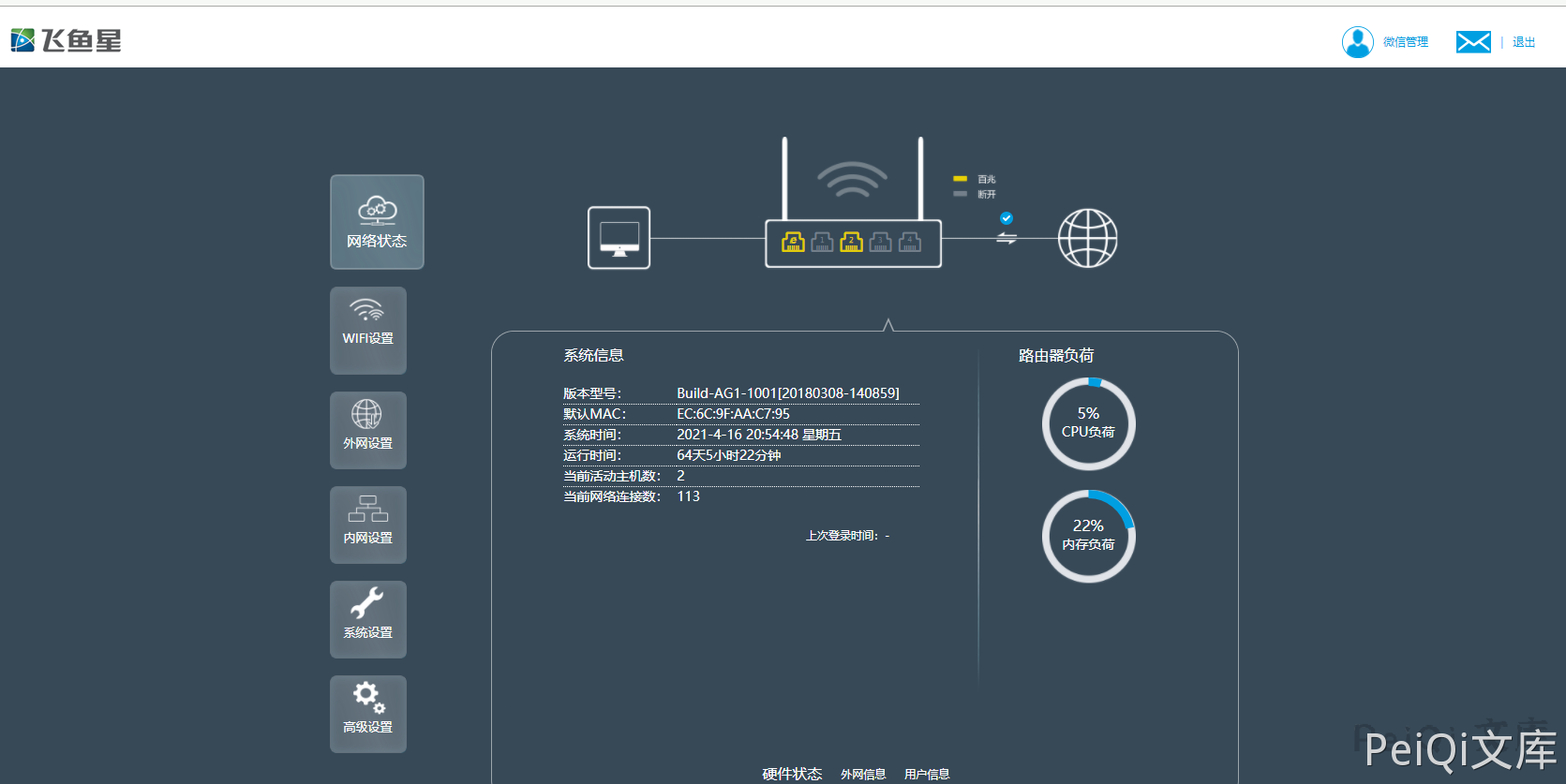Click the internet globe icon
Image resolution: width=1566 pixels, height=784 pixels.
point(1087,238)
